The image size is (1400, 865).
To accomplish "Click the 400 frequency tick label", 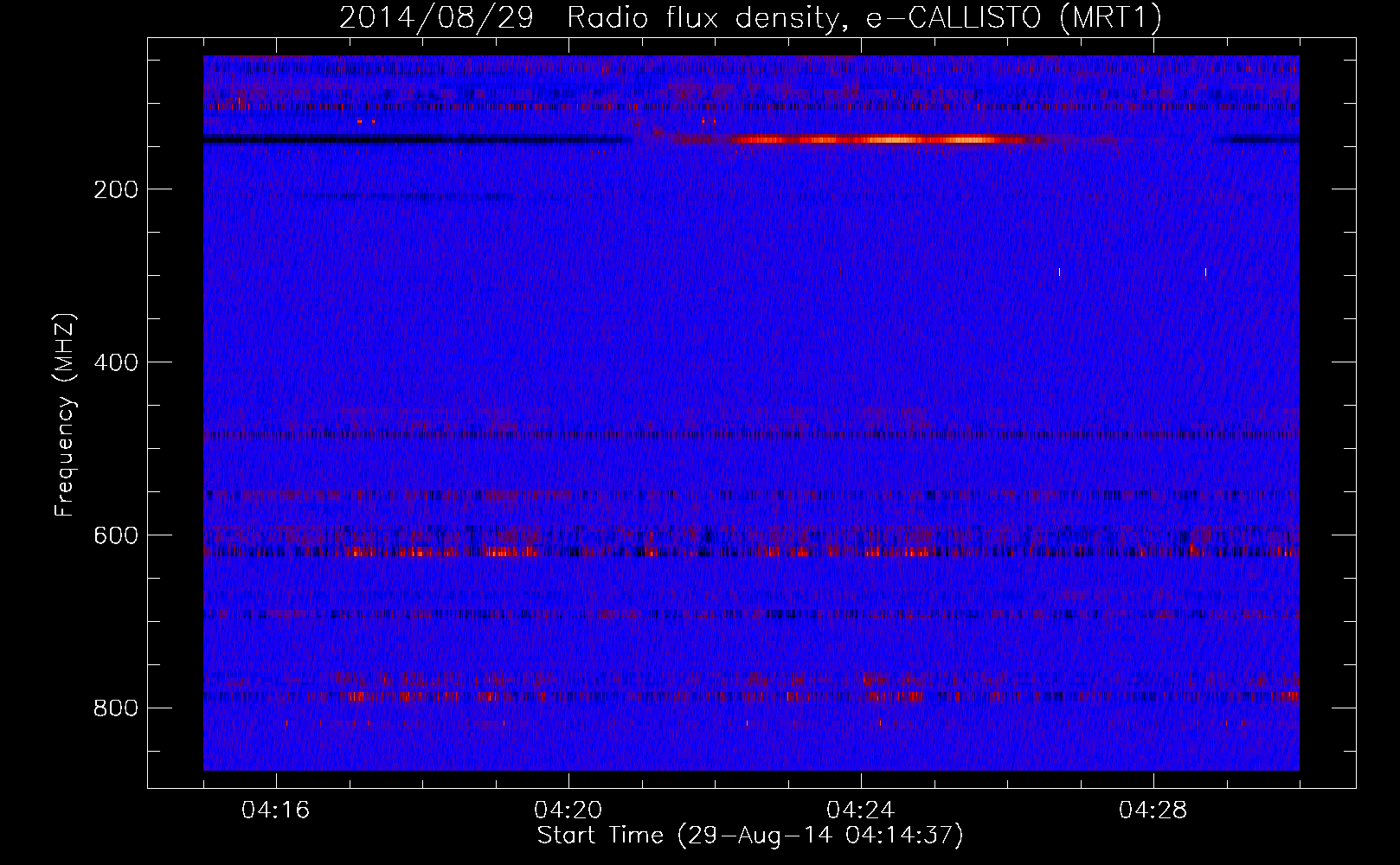I will point(115,362).
